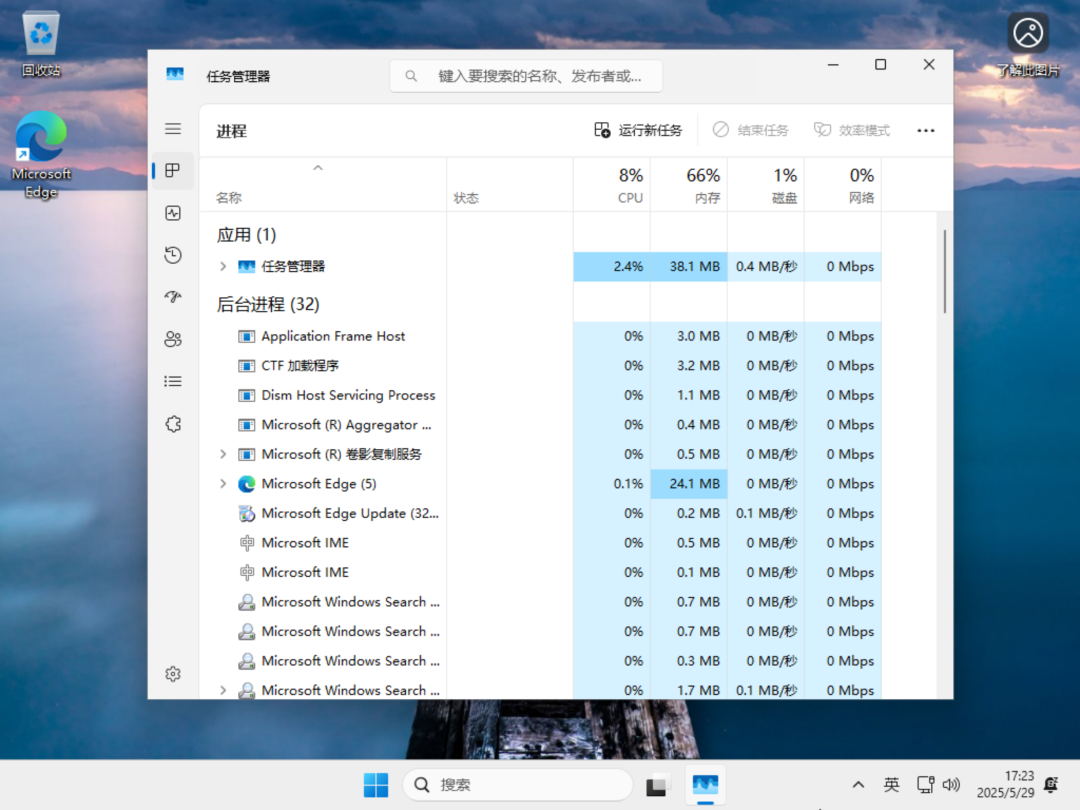Open the network tray icon
Viewport: 1080px width, 810px height.
pos(925,785)
